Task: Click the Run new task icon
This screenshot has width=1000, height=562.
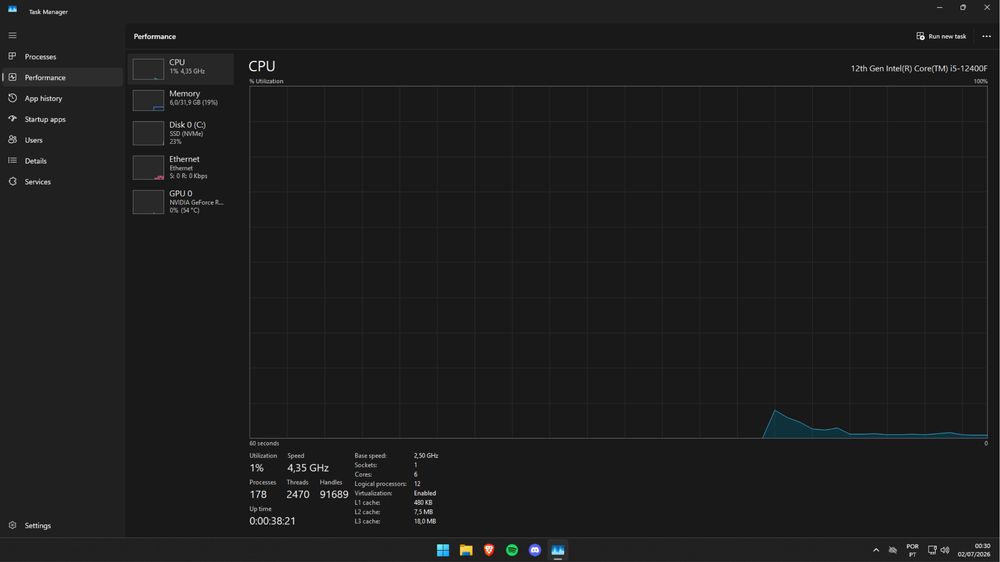Action: [x=920, y=36]
